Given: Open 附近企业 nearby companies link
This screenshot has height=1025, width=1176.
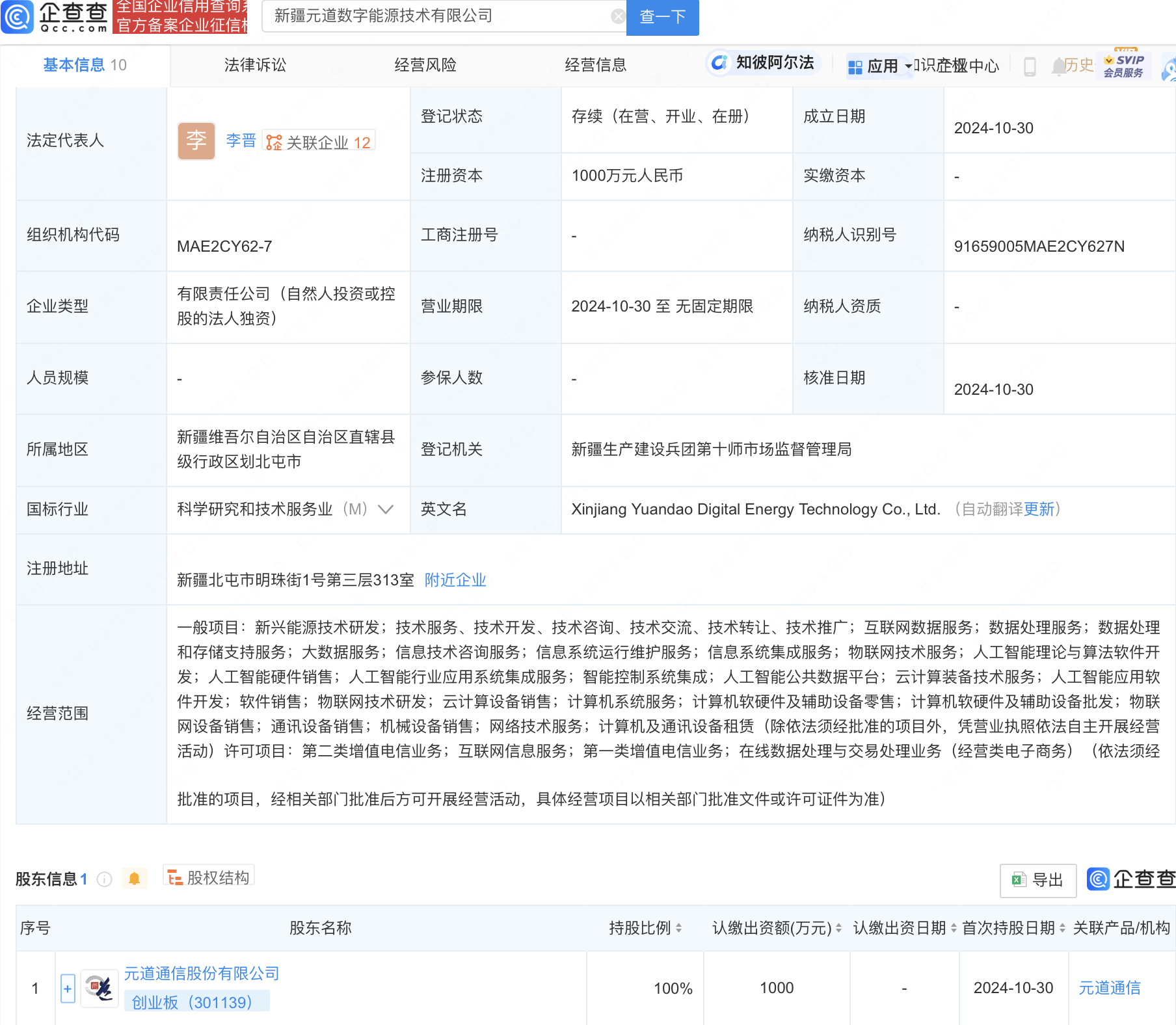Looking at the screenshot, I should (455, 580).
